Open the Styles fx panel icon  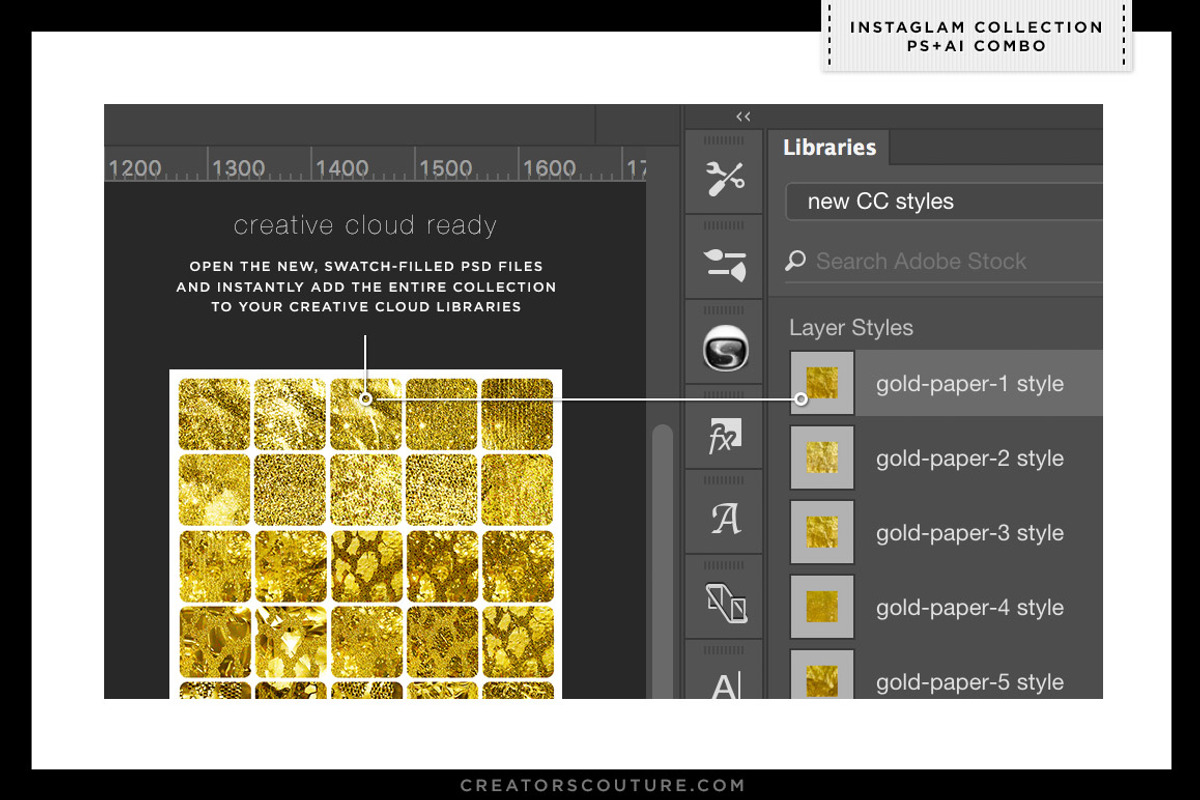coord(724,436)
